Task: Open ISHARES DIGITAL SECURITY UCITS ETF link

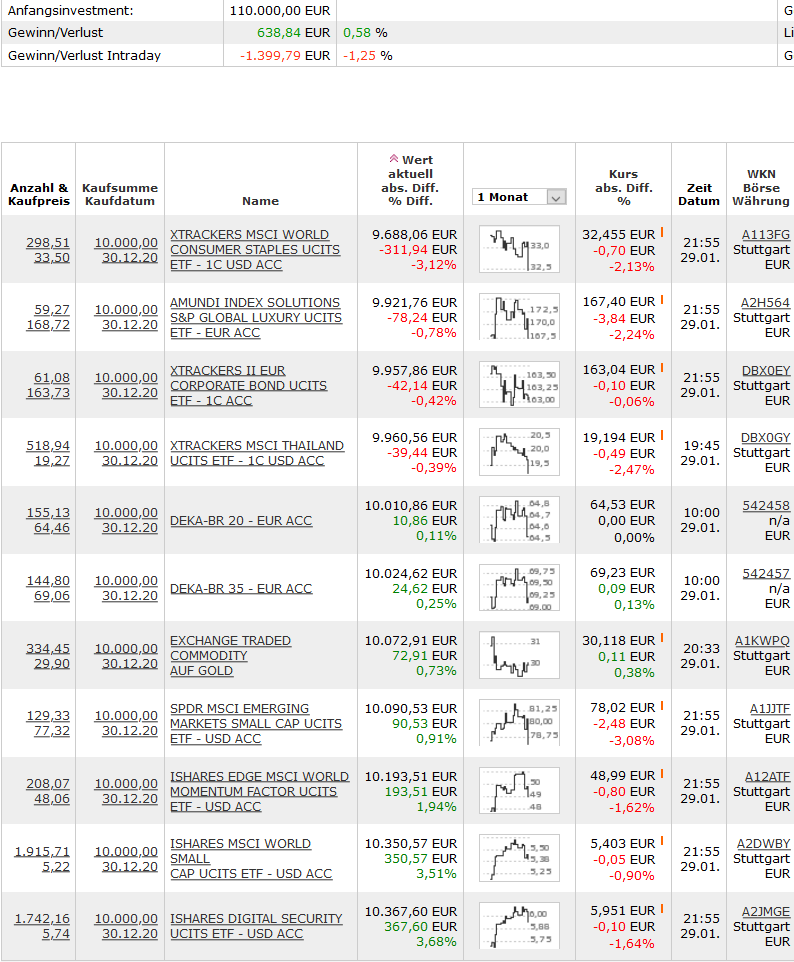Action: 256,926
